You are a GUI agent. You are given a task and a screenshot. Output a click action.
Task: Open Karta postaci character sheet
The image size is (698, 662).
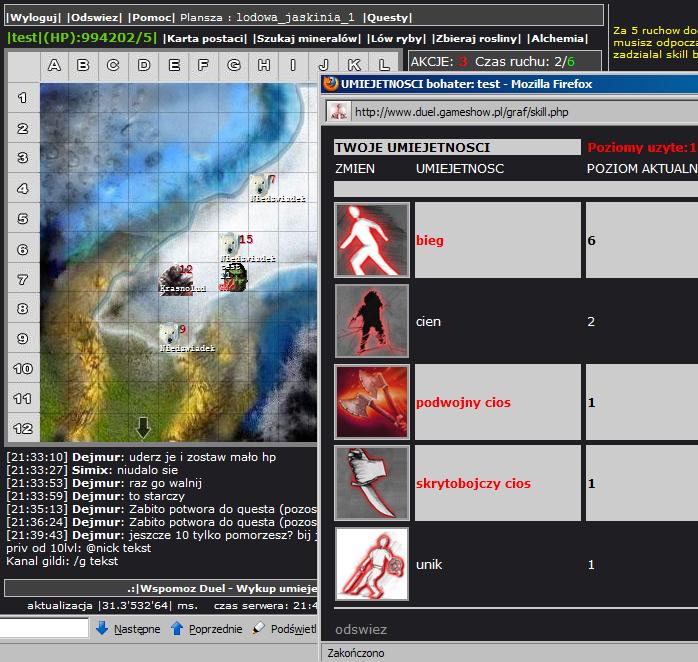[205, 38]
